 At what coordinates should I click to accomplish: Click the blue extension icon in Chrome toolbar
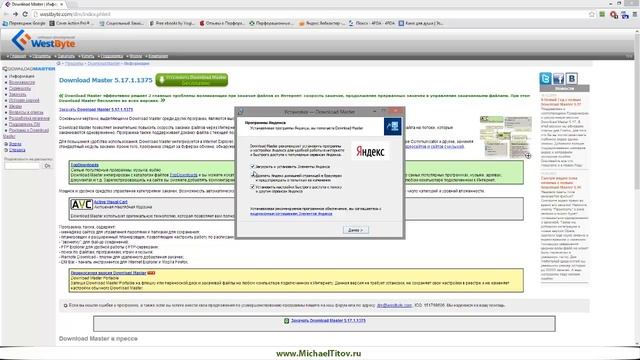tap(624, 15)
